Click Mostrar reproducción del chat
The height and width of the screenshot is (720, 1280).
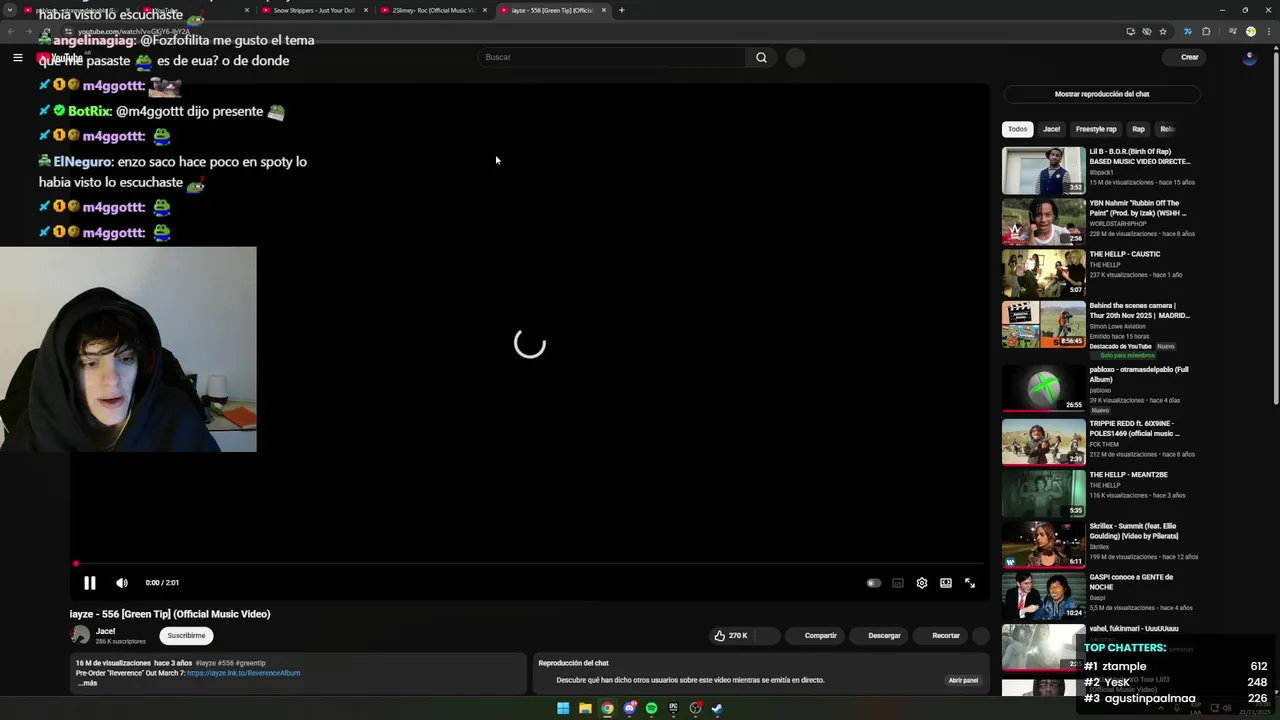point(1102,94)
